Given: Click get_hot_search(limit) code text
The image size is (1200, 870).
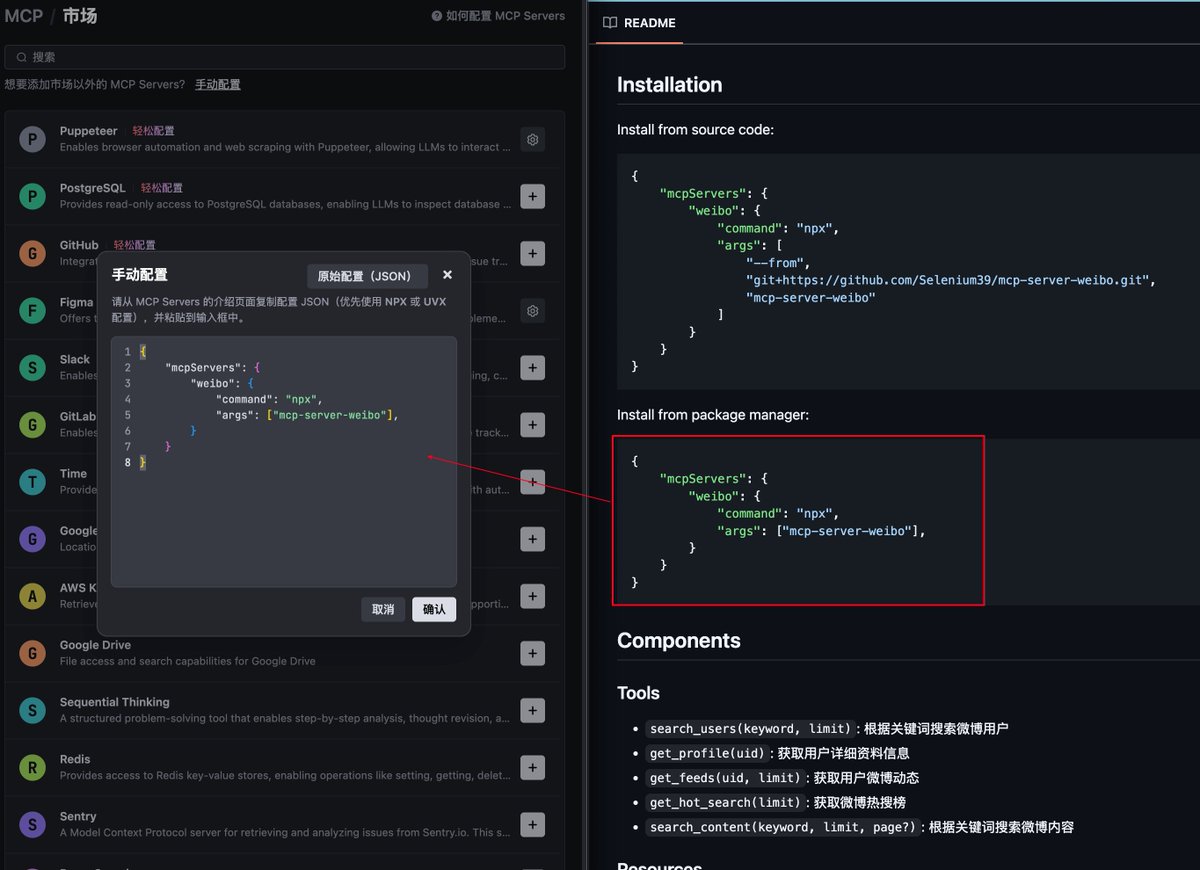Looking at the screenshot, I should click(x=726, y=802).
